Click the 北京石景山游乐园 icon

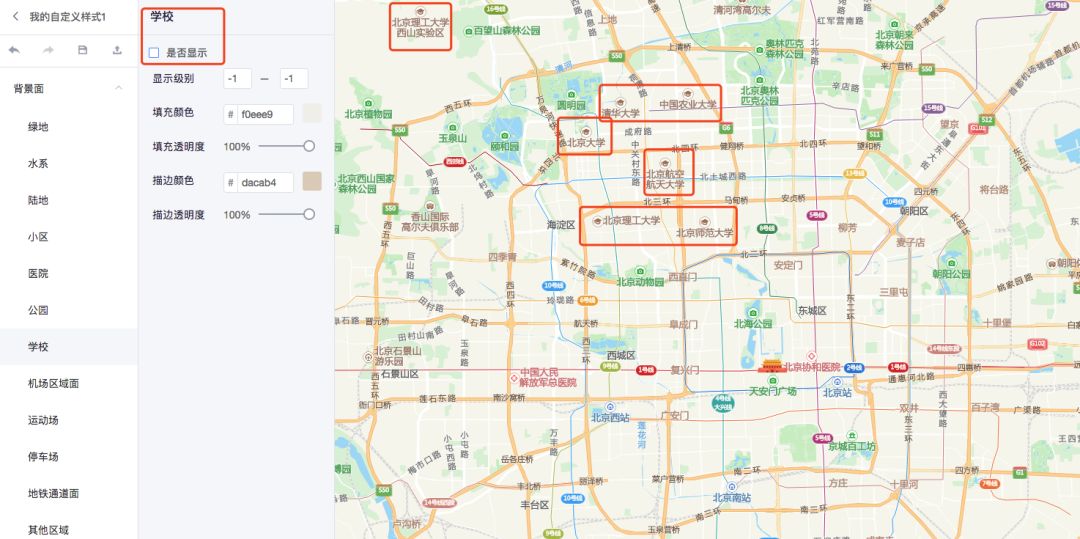tap(368, 357)
